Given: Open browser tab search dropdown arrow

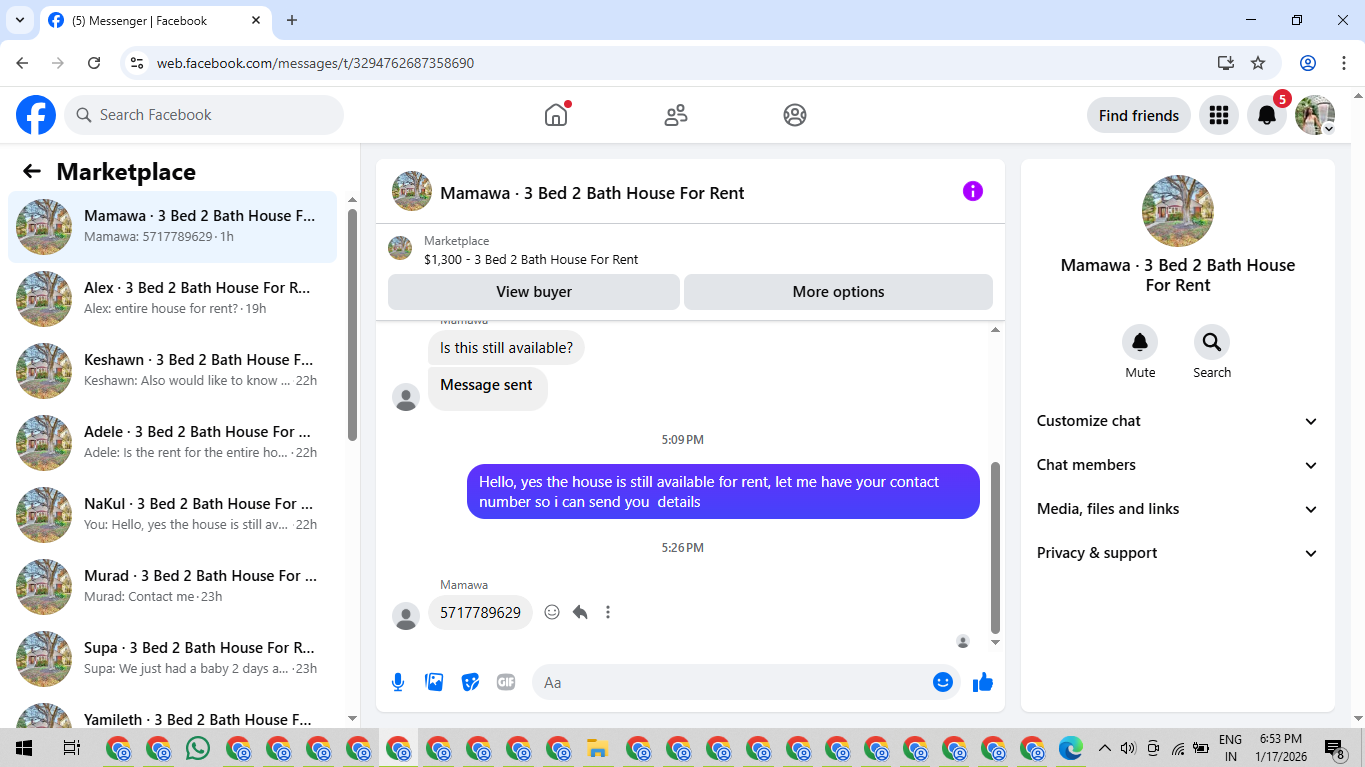Looking at the screenshot, I should point(19,20).
